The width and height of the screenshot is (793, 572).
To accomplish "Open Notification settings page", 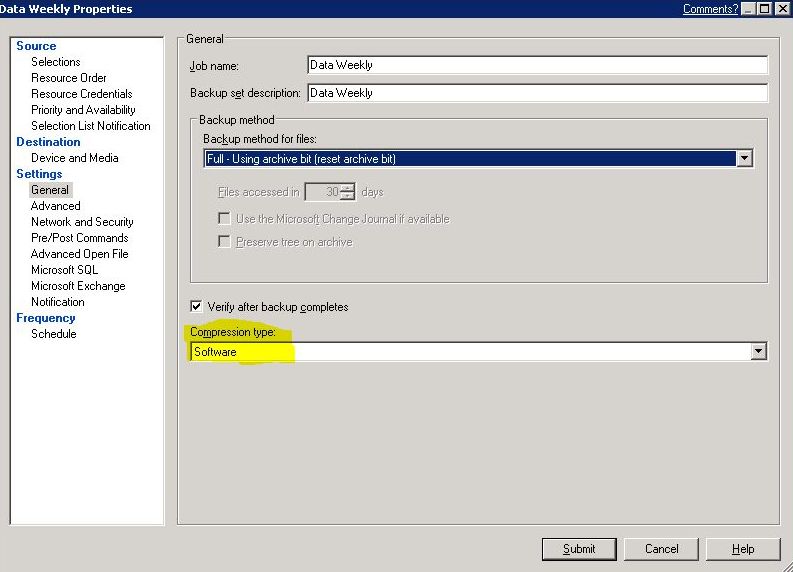I will pos(58,302).
